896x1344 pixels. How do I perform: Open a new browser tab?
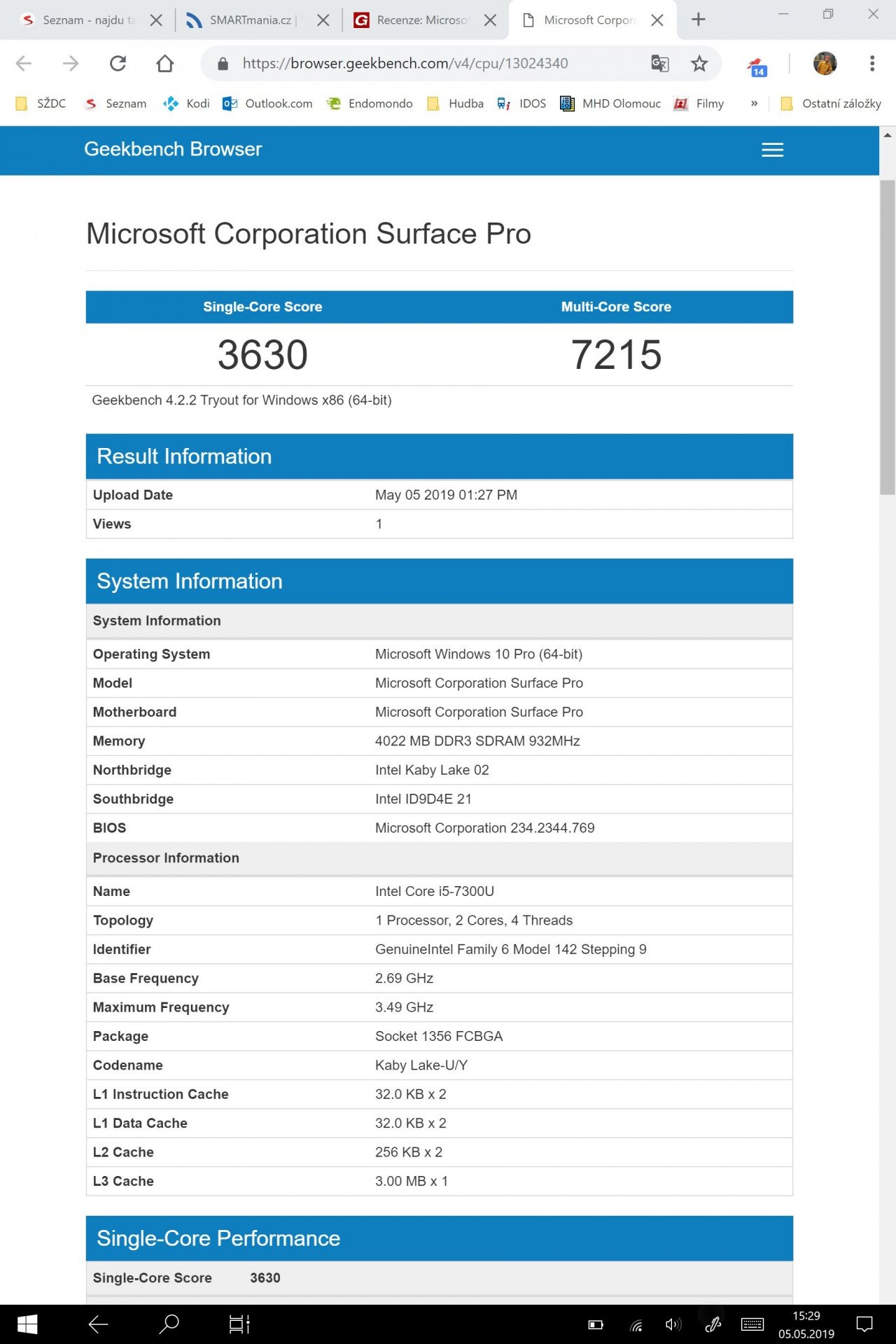click(x=698, y=20)
